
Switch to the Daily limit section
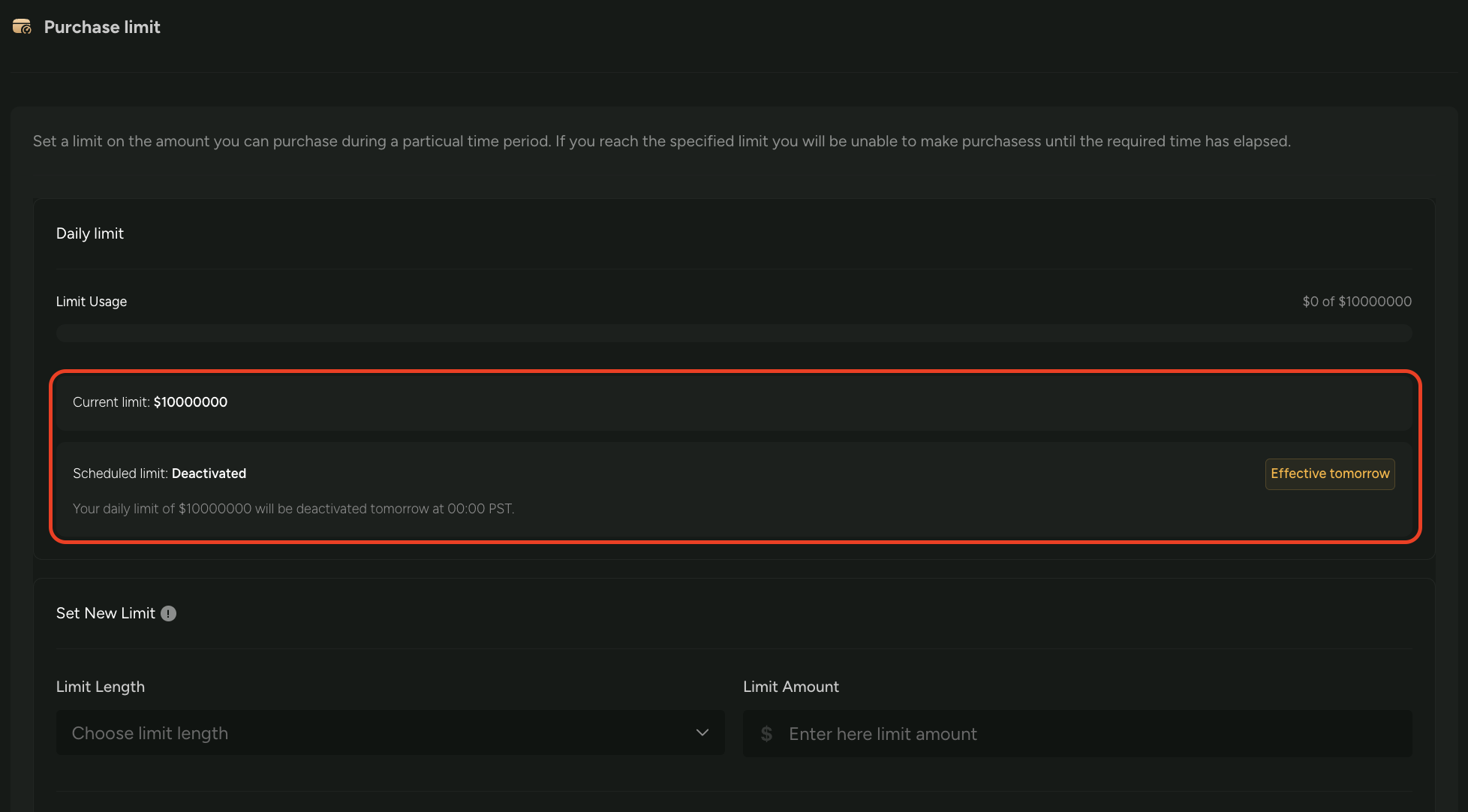[x=89, y=233]
